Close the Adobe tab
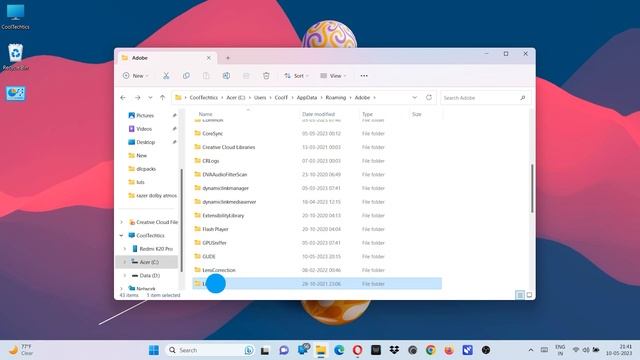The width and height of the screenshot is (640, 360). click(x=209, y=58)
